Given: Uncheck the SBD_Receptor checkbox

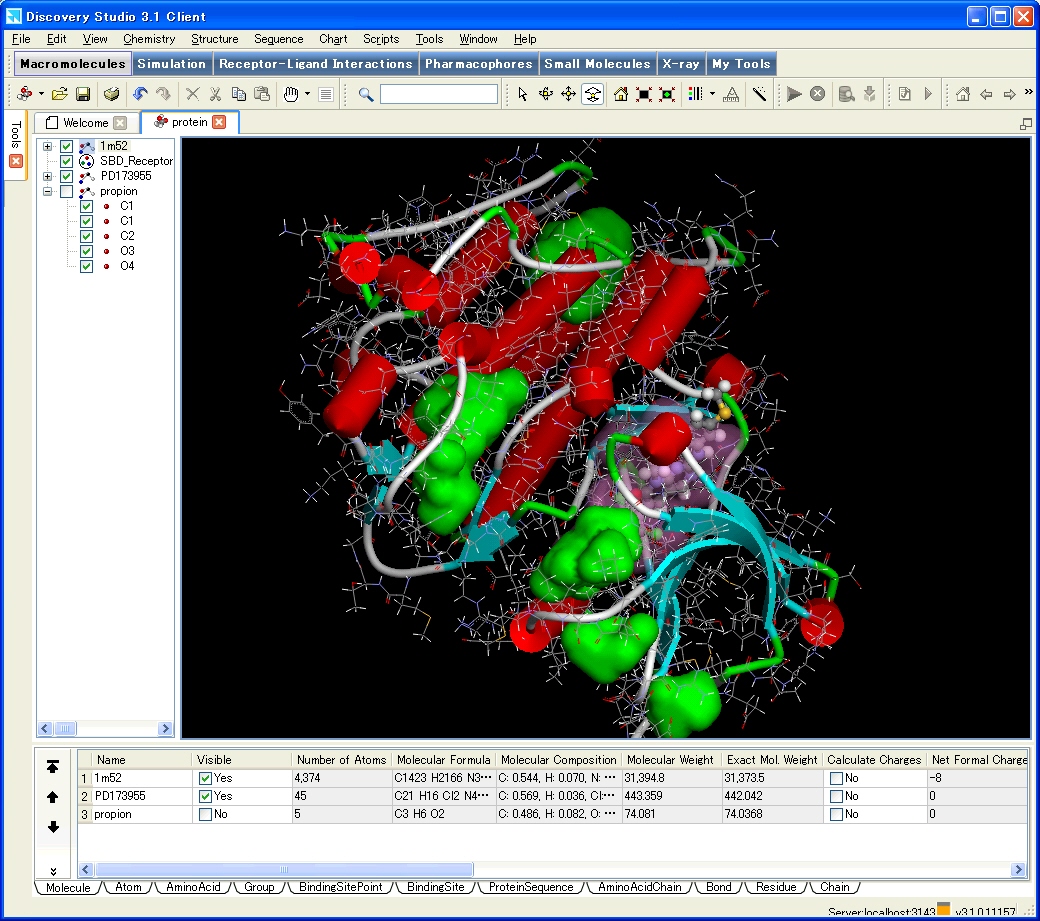Looking at the screenshot, I should click(x=66, y=161).
